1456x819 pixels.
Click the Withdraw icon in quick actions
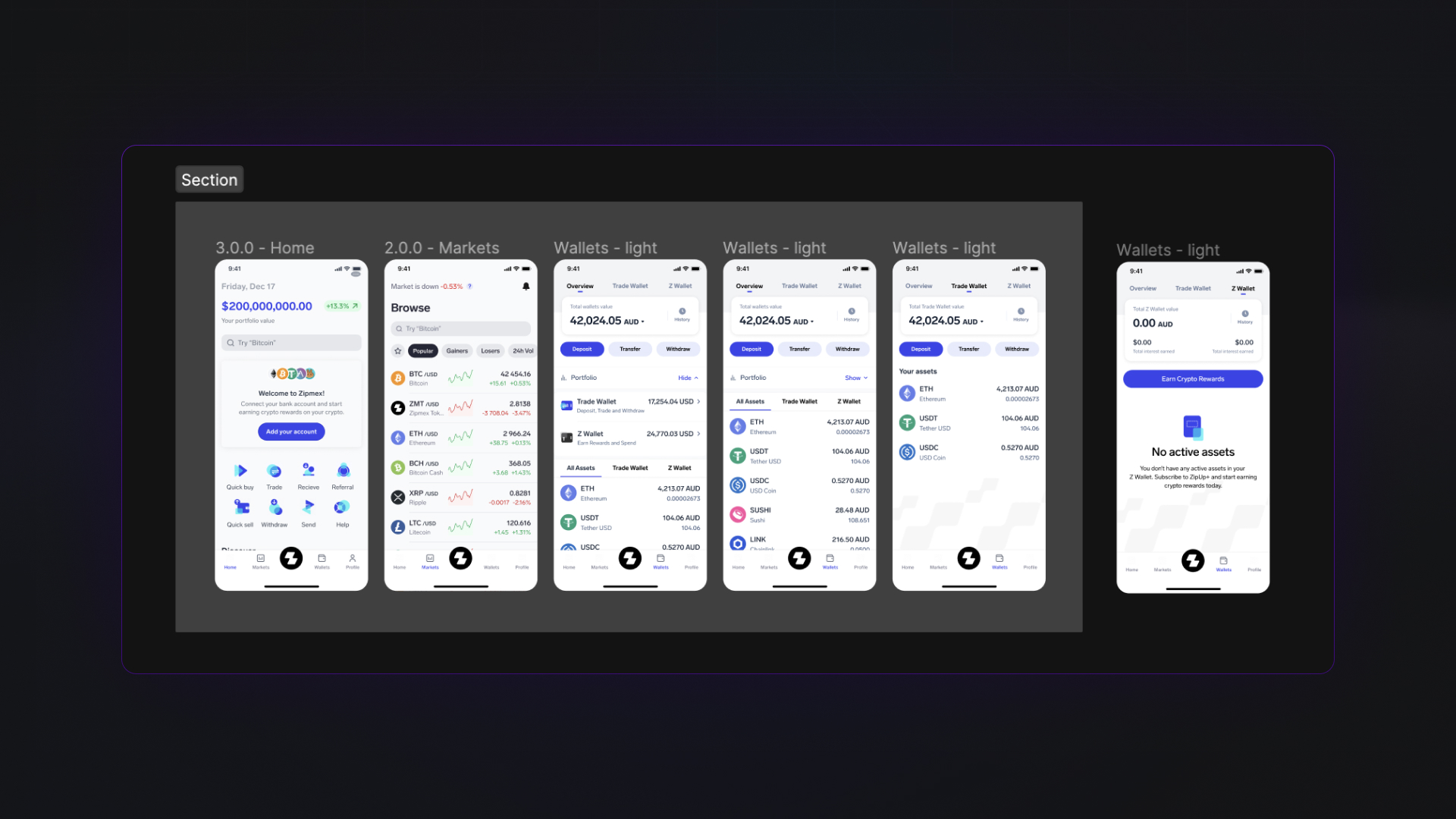coord(275,507)
